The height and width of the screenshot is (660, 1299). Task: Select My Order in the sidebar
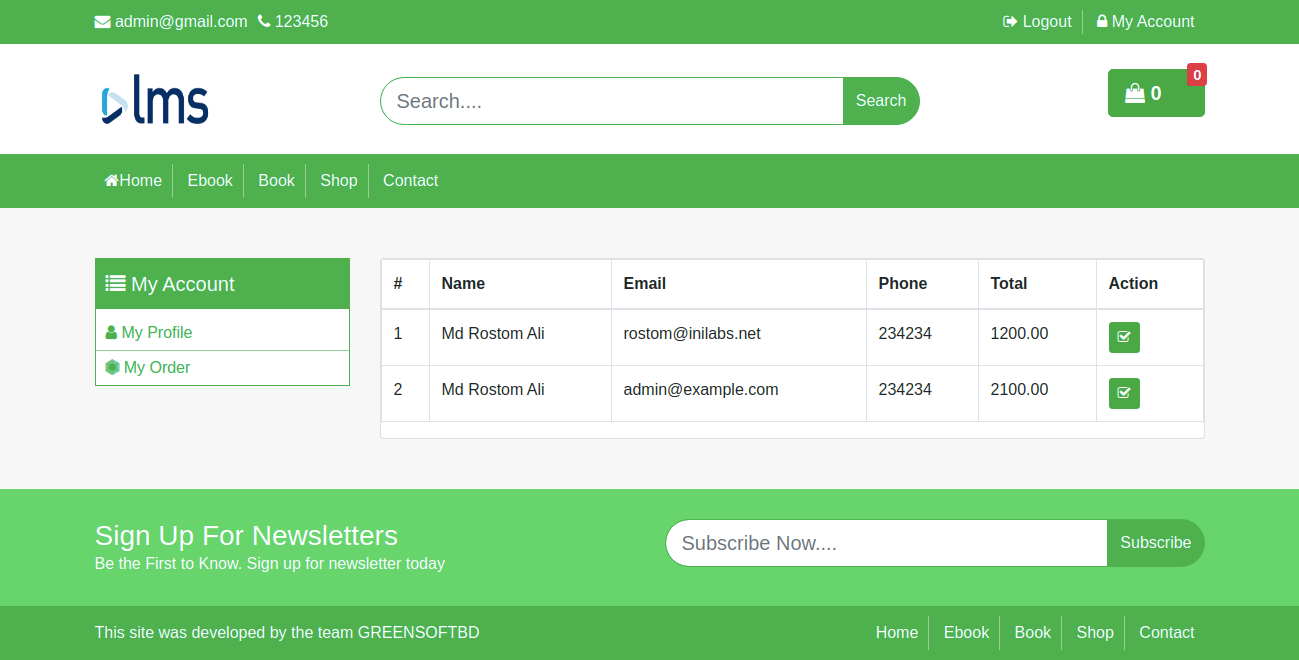(156, 367)
